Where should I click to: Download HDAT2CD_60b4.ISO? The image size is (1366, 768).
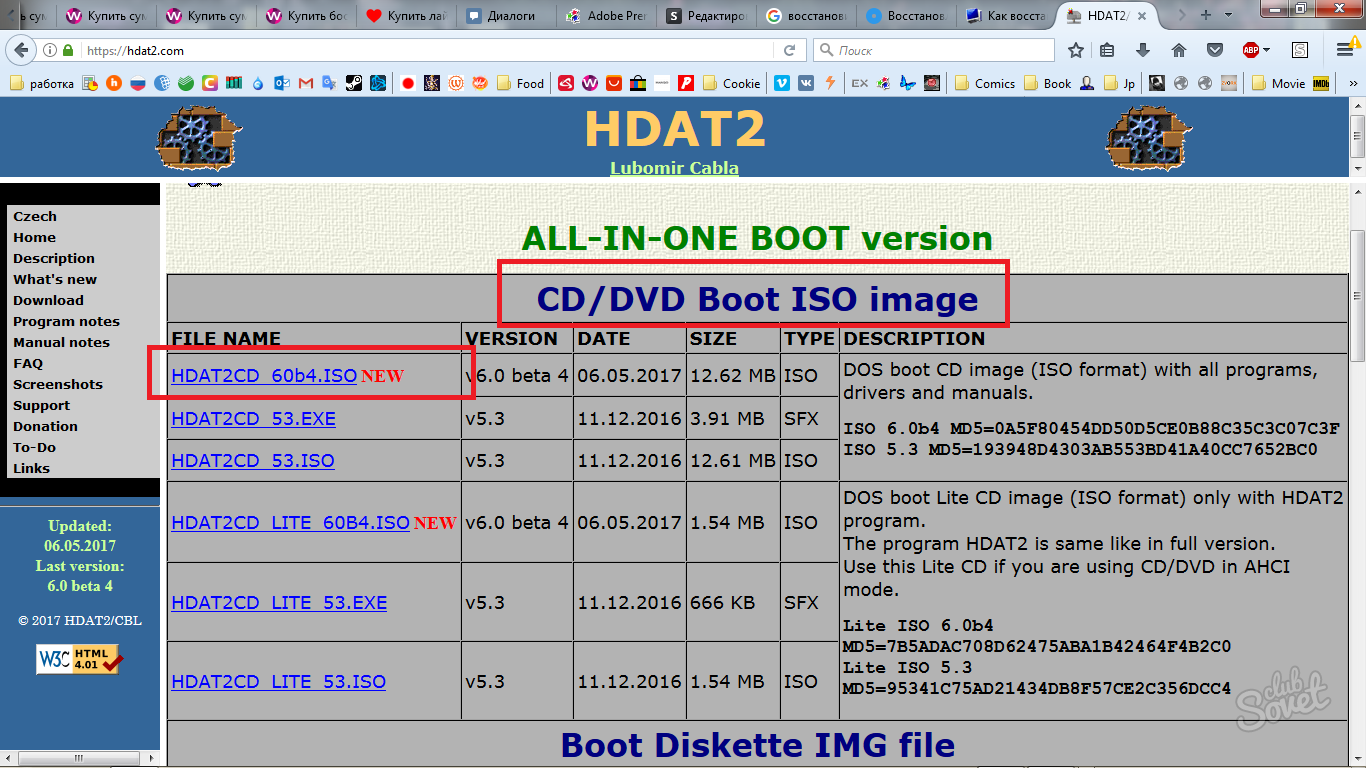(264, 376)
